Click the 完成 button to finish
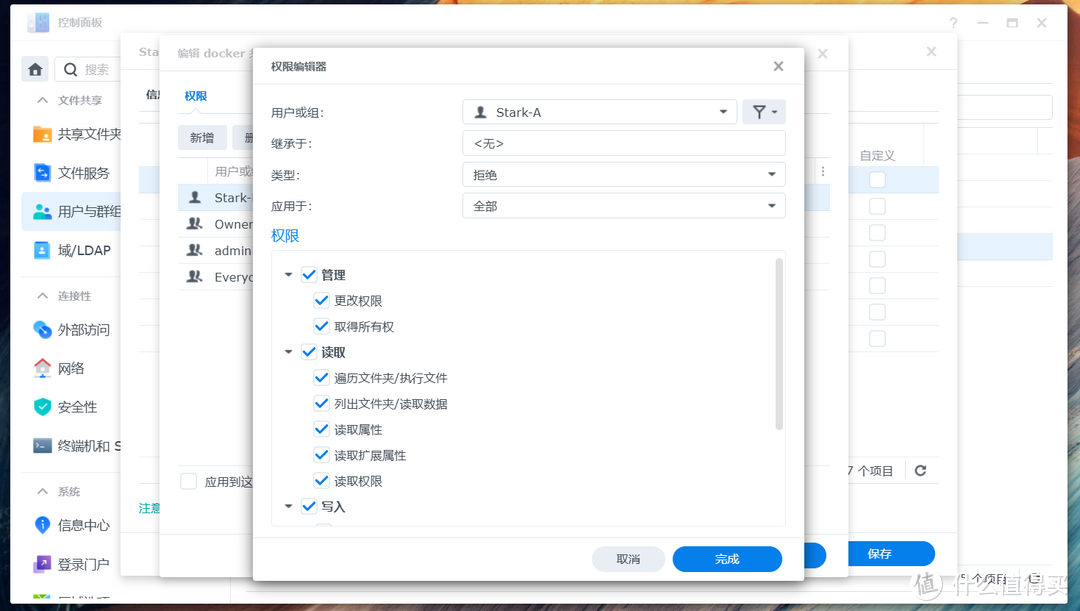The width and height of the screenshot is (1080, 611). tap(727, 559)
